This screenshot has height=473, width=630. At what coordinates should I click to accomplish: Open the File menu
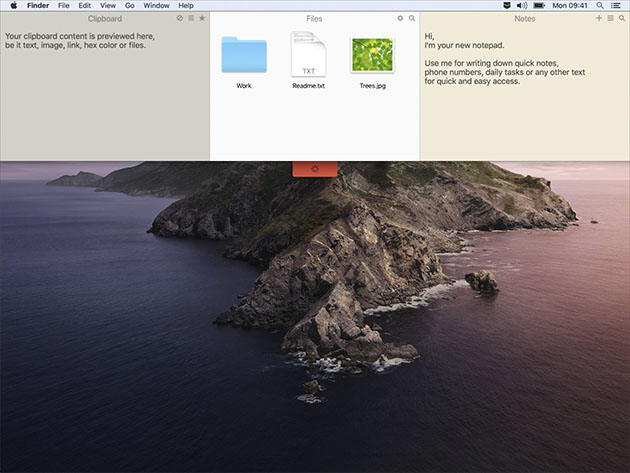click(x=64, y=5)
